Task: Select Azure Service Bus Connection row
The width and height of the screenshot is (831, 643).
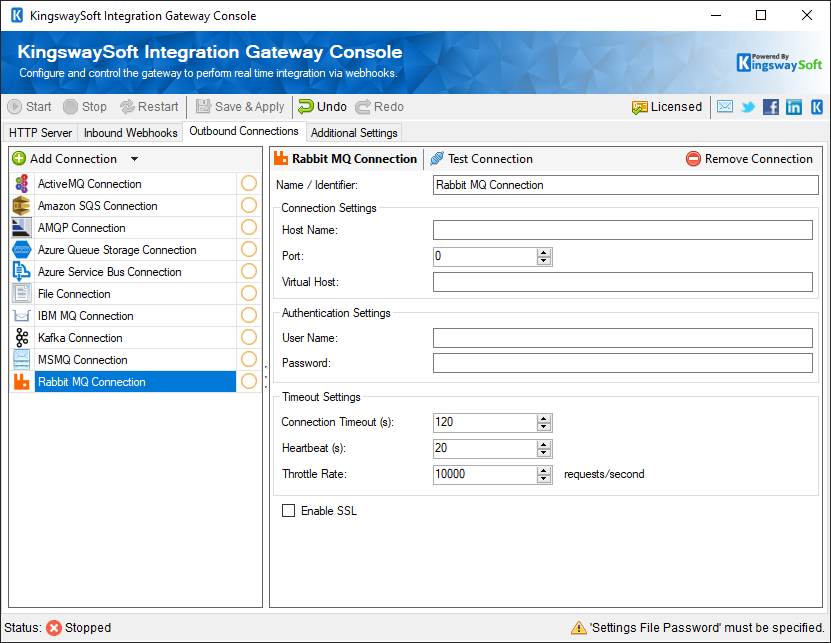Action: click(135, 271)
